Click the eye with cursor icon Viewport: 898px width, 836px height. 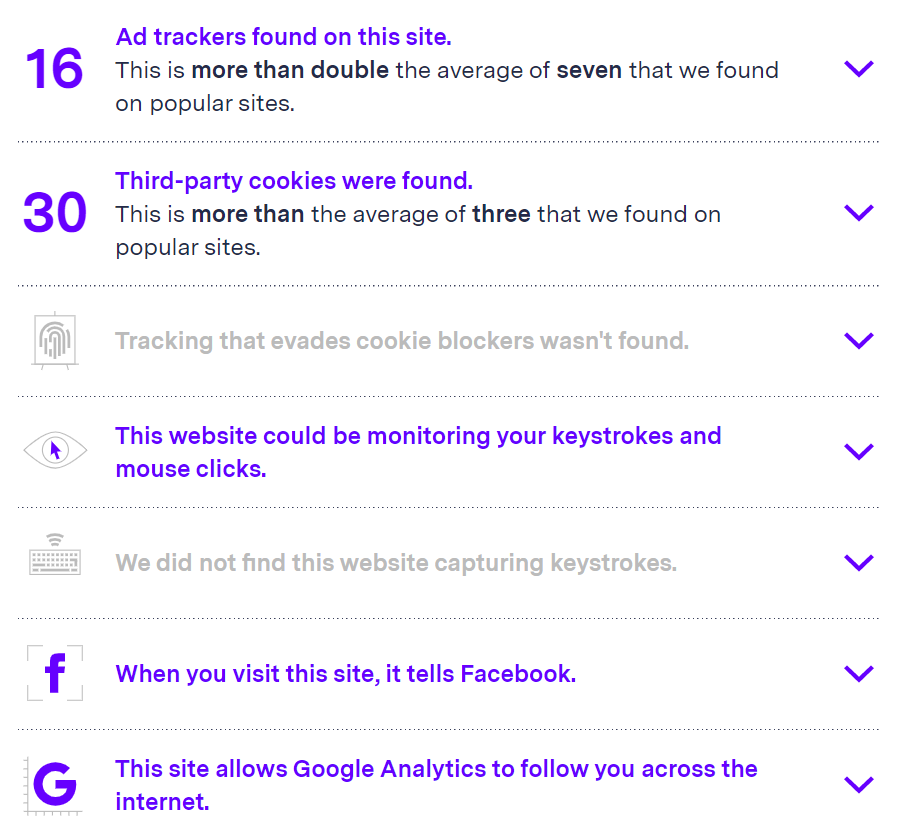pyautogui.click(x=55, y=451)
